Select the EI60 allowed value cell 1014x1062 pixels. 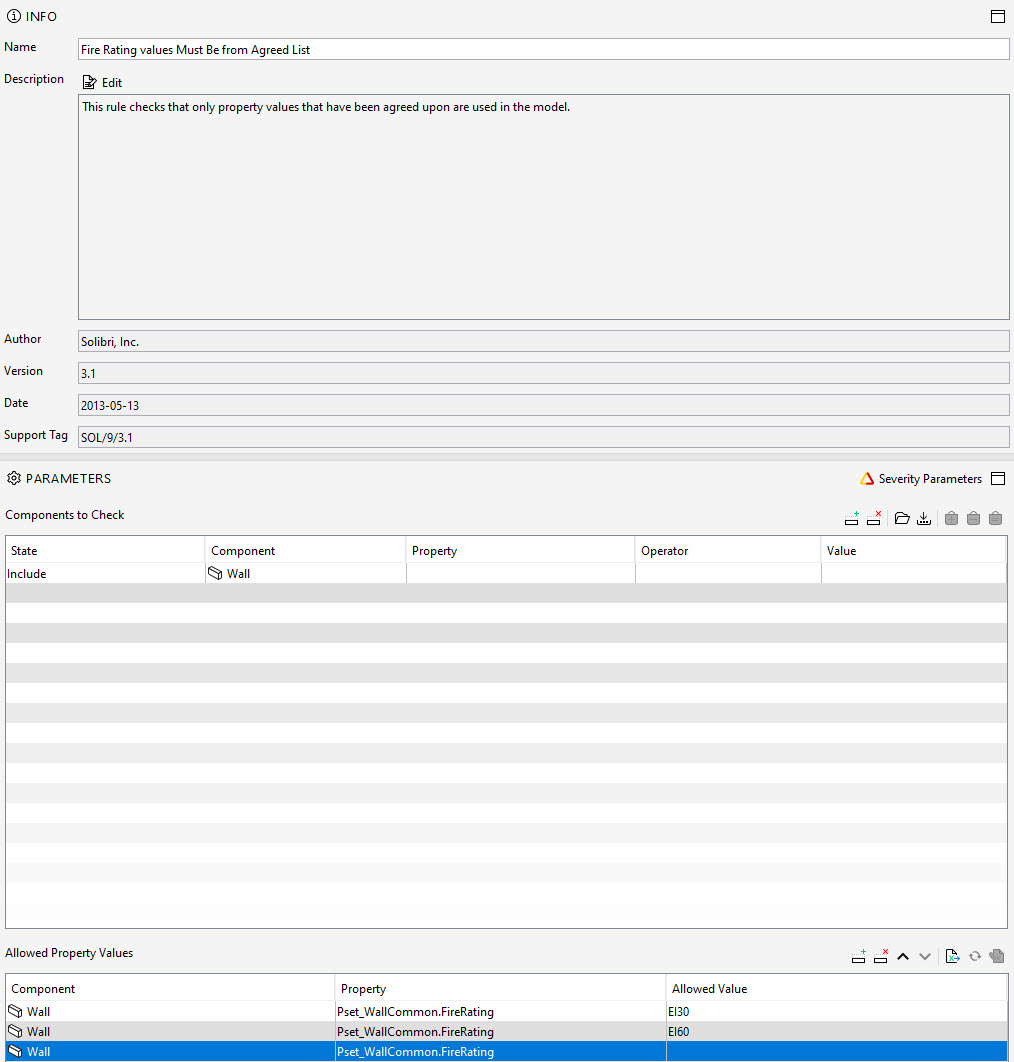(x=837, y=1032)
